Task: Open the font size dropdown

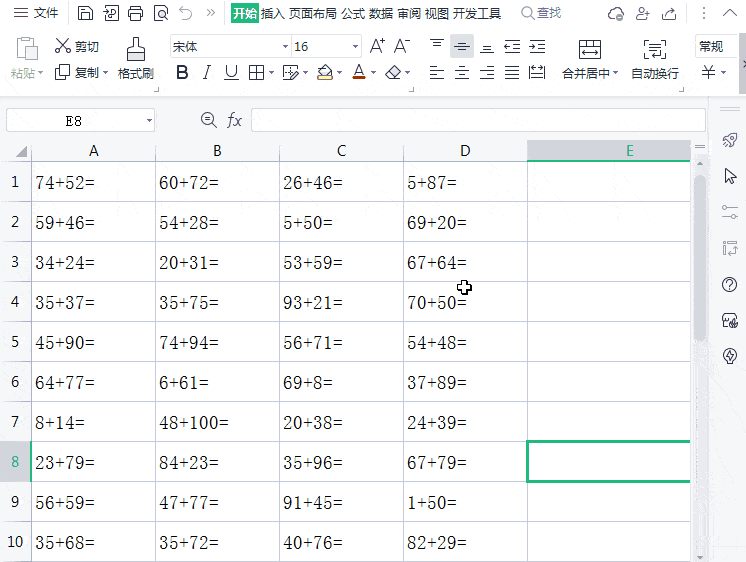Action: coord(355,47)
